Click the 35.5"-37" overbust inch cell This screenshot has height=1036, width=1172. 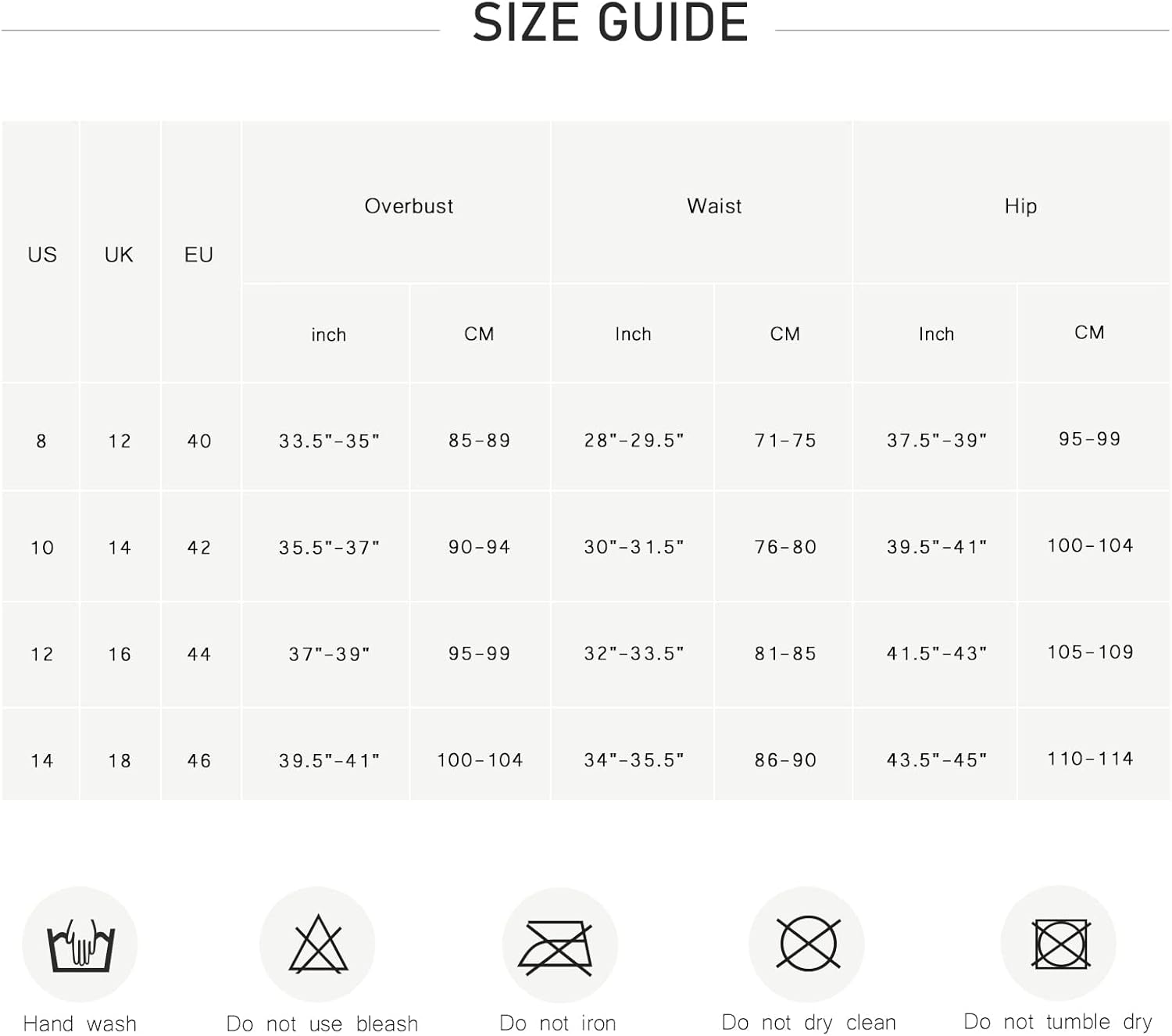[x=329, y=548]
